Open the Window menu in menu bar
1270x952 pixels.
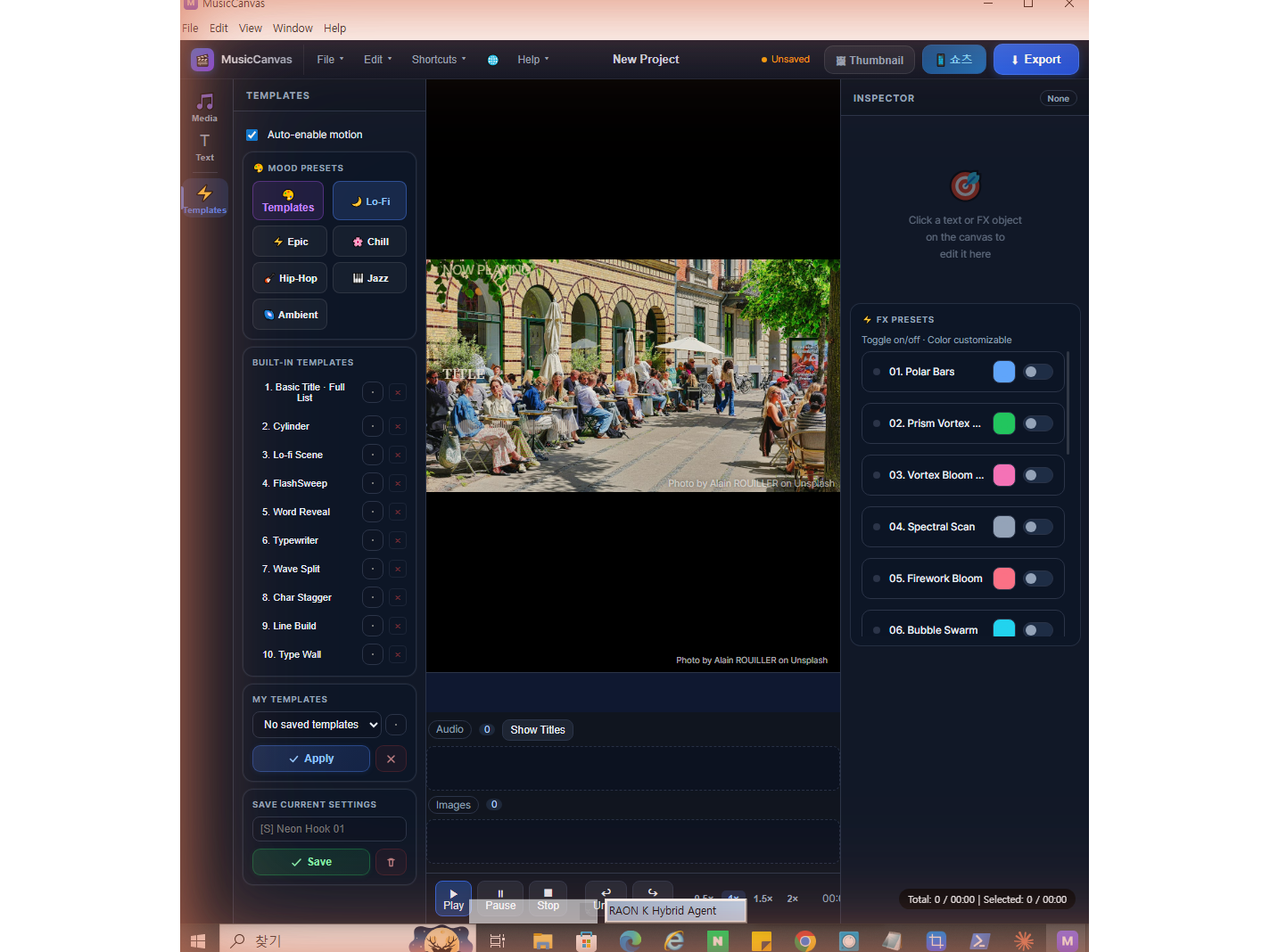tap(293, 29)
